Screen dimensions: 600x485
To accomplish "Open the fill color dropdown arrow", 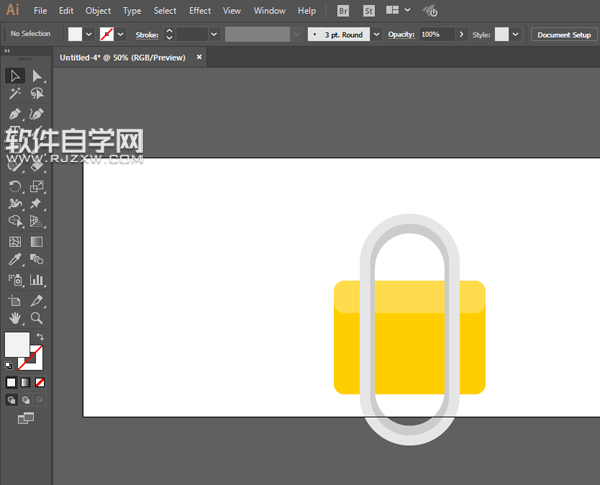I will pyautogui.click(x=89, y=34).
